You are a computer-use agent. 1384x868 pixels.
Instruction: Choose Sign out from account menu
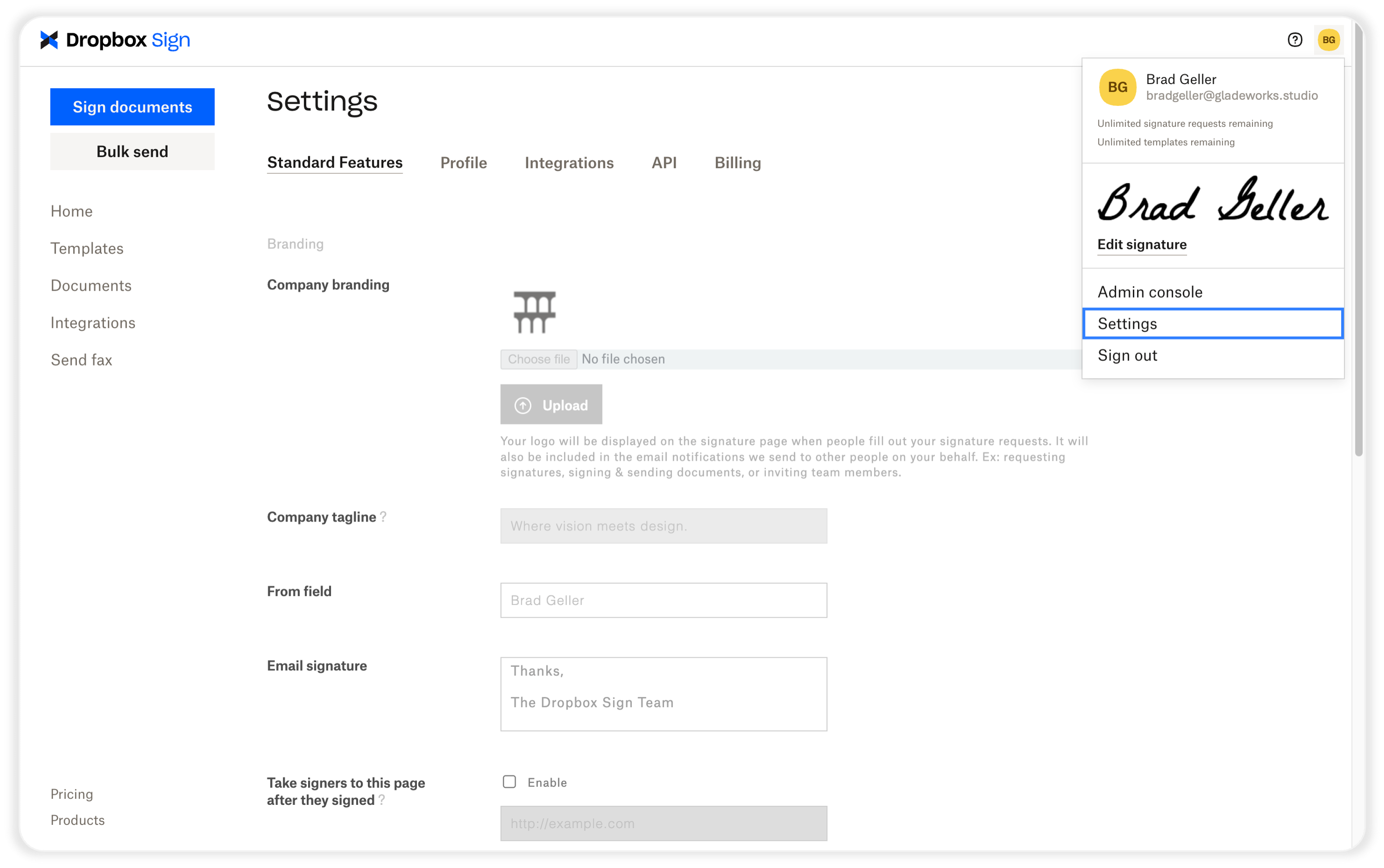tap(1212, 355)
